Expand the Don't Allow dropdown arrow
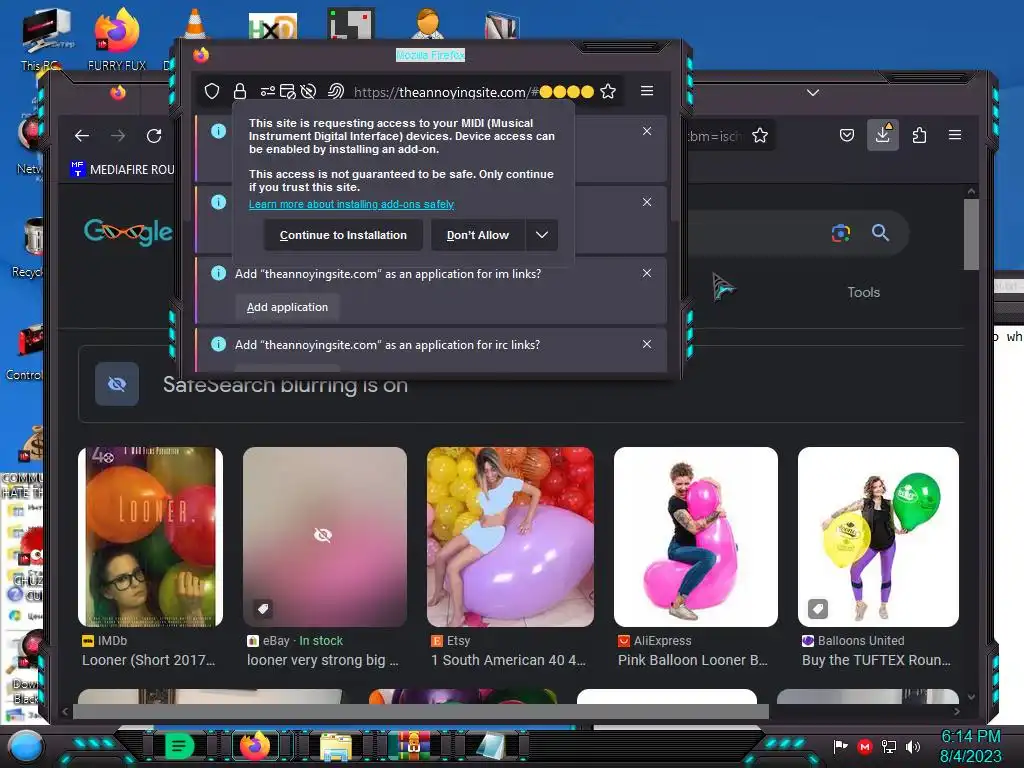Viewport: 1024px width, 768px height. [x=541, y=235]
